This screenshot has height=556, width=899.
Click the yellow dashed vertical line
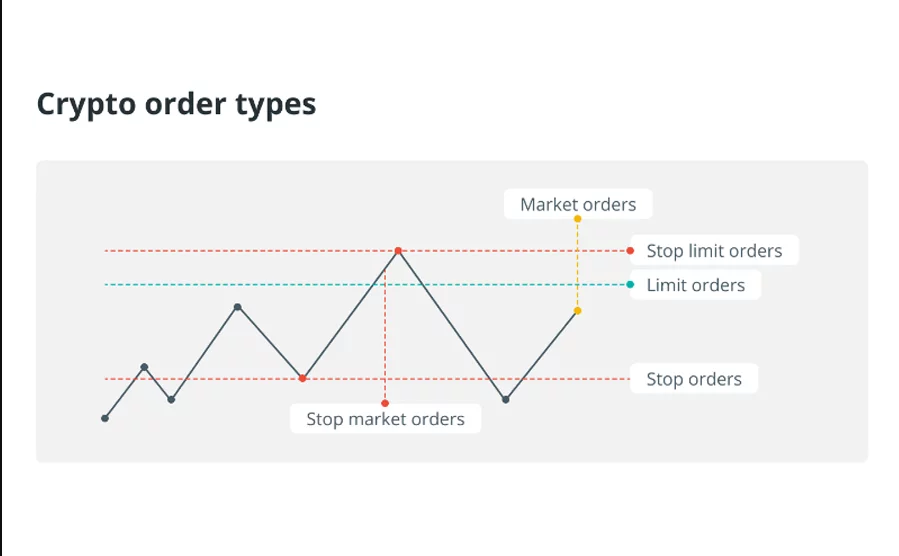coord(578,265)
